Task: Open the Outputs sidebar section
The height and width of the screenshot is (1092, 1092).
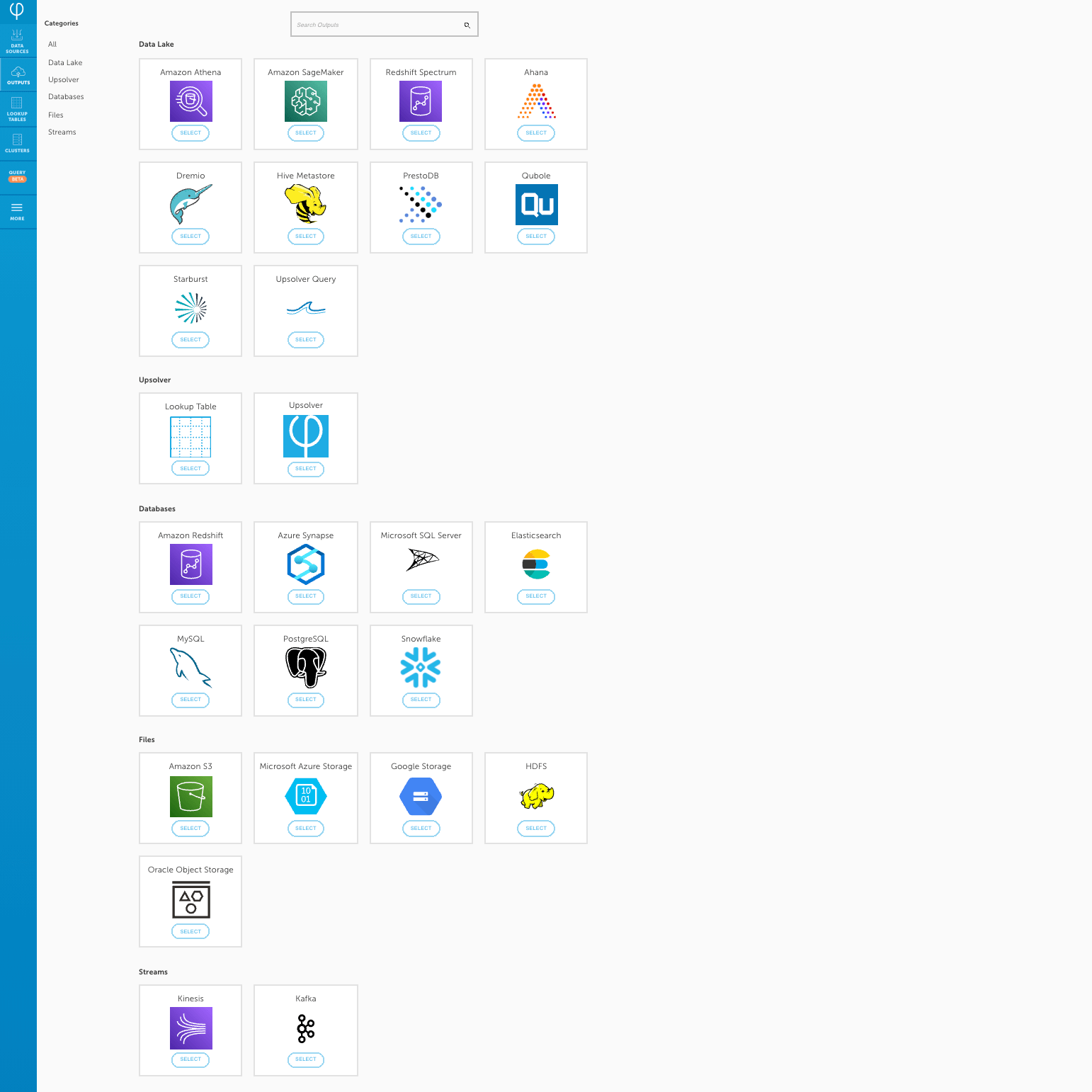Action: (18, 75)
